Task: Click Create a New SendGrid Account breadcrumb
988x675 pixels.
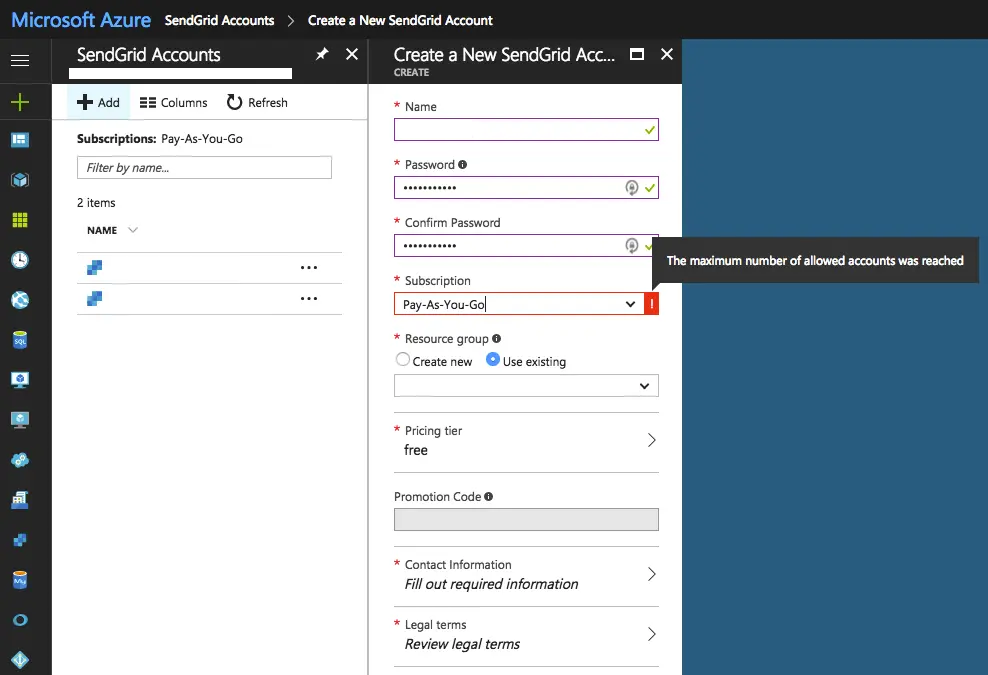Action: coord(400,20)
